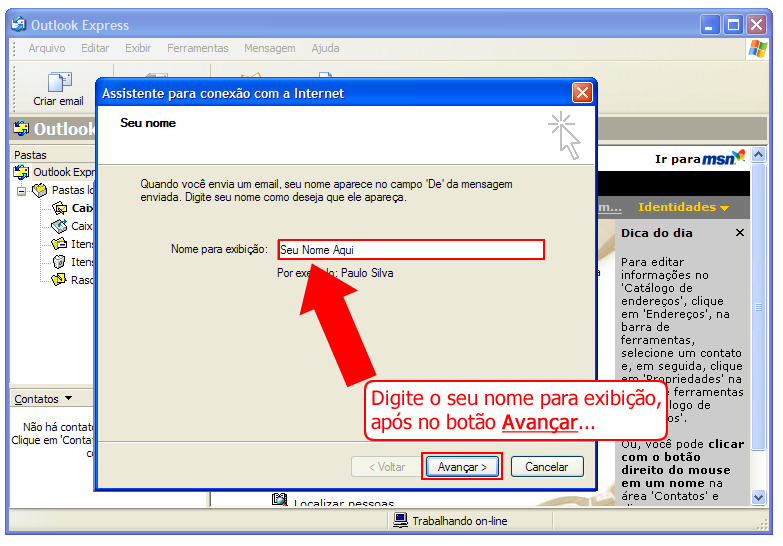Click the Localizar pessoas text
The image size is (783, 546).
pos(344,503)
